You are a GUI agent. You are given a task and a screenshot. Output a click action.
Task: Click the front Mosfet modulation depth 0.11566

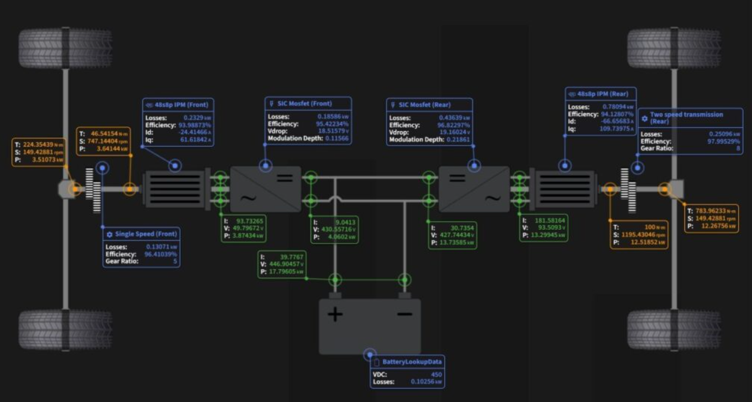(336, 139)
